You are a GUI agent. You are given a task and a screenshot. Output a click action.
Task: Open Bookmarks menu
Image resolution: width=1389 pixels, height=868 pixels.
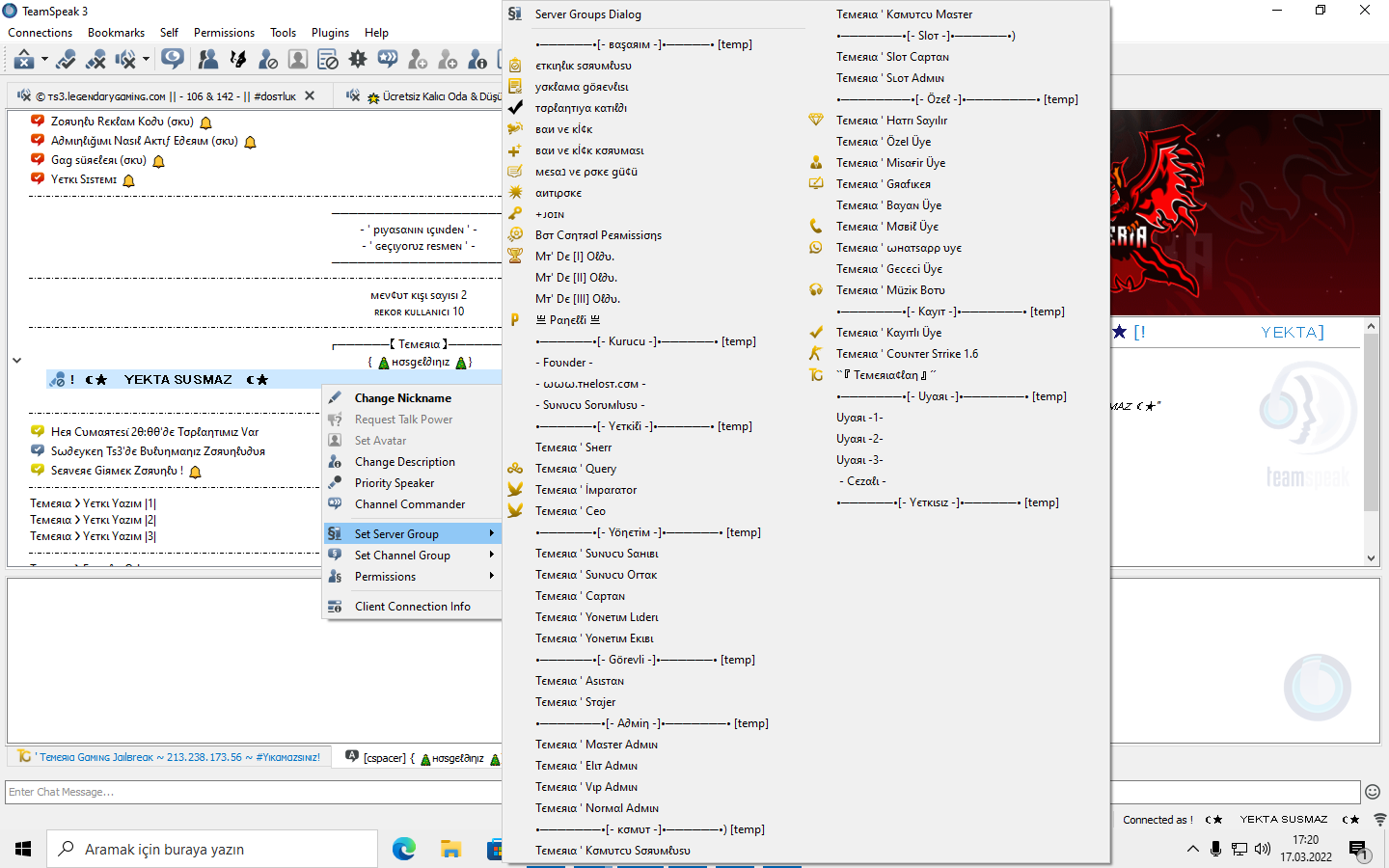116,33
